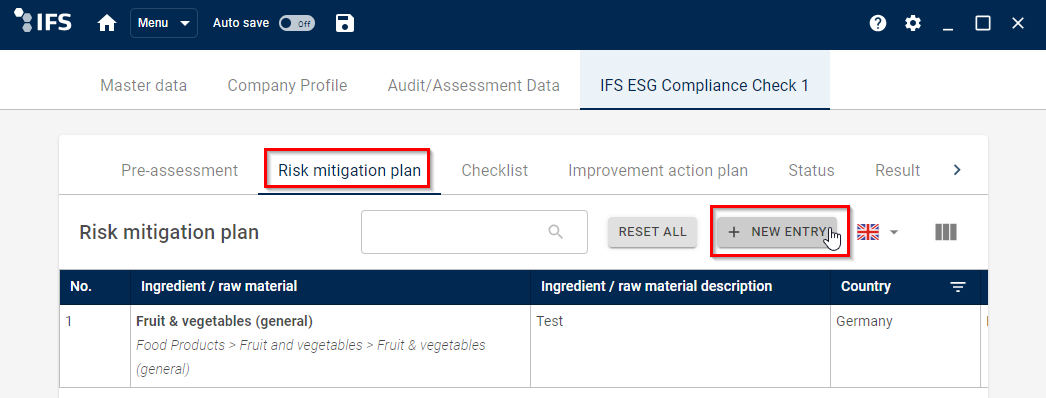The width and height of the screenshot is (1046, 398).
Task: Focus the risk mitigation search field
Action: pos(474,232)
